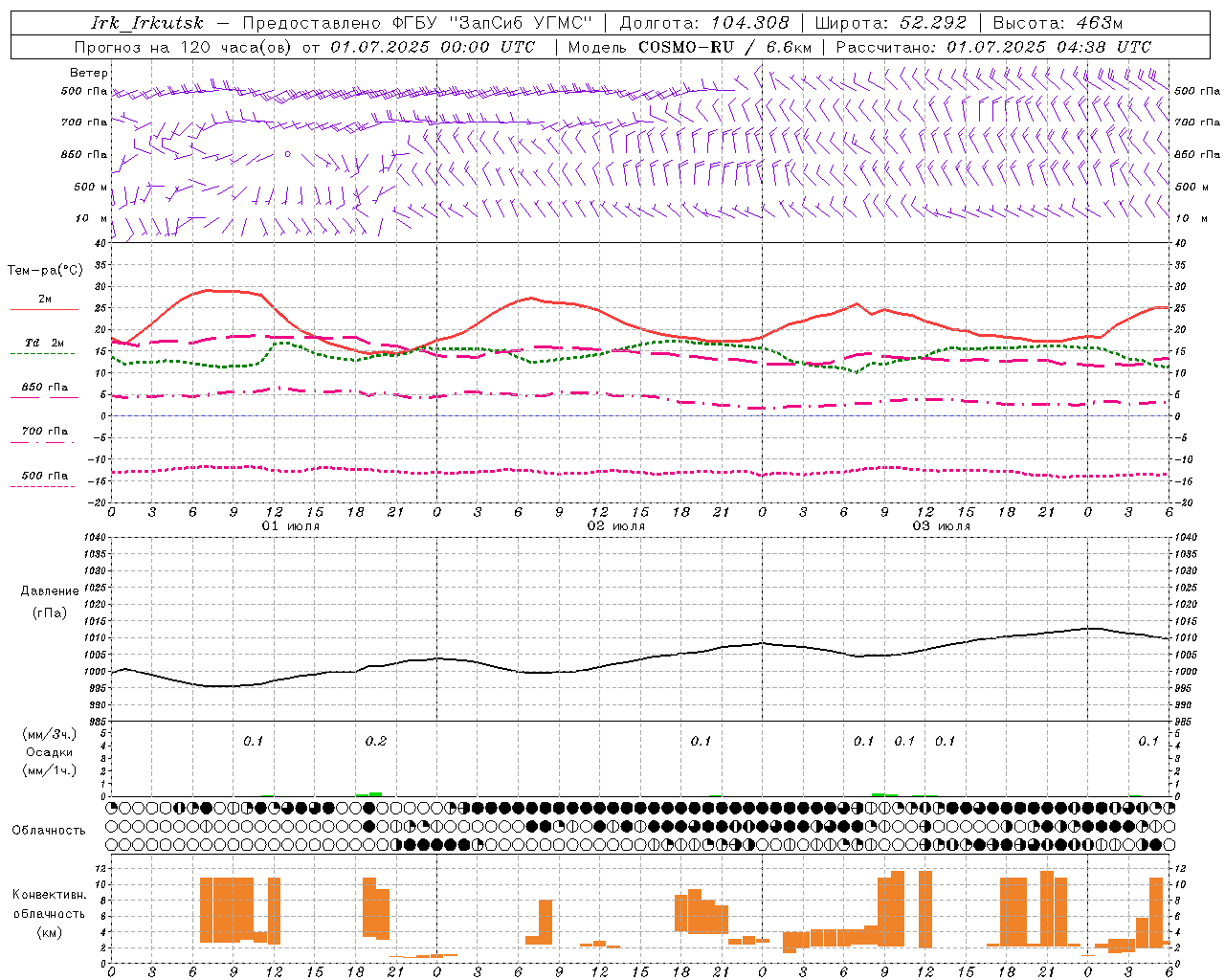Click the Давление pressure panel label
The image size is (1225, 980).
coord(50,591)
